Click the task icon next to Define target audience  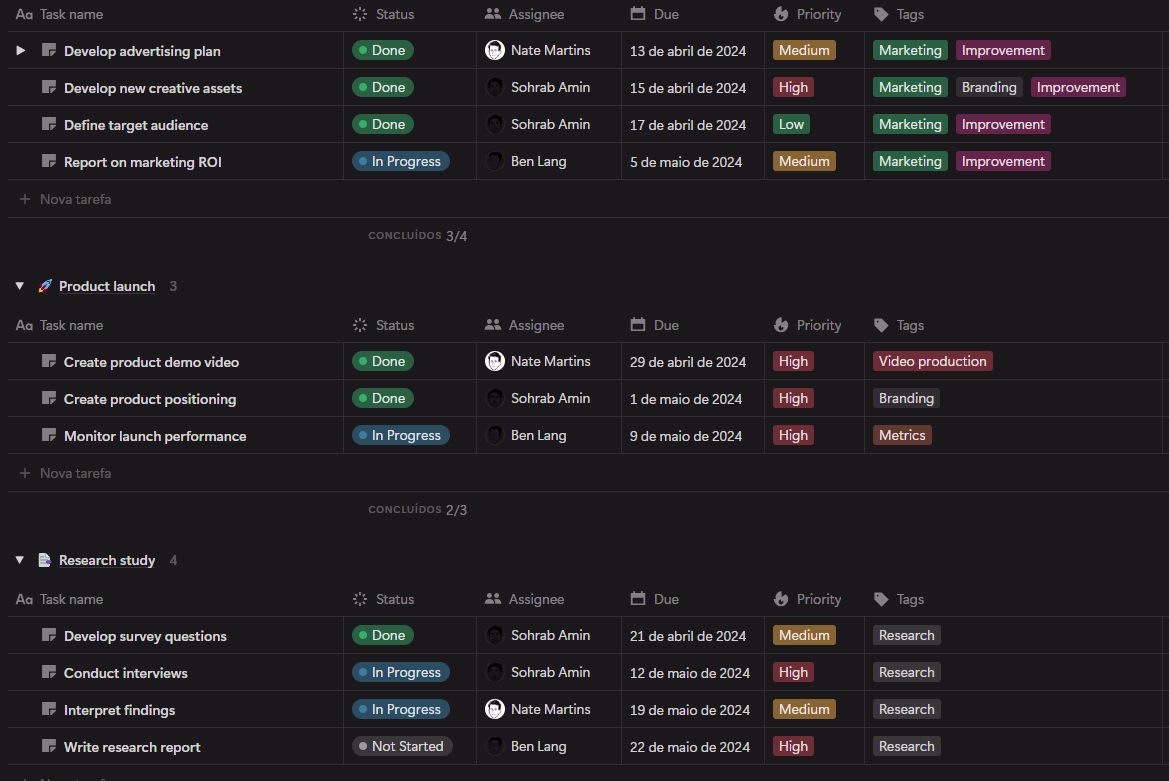49,125
